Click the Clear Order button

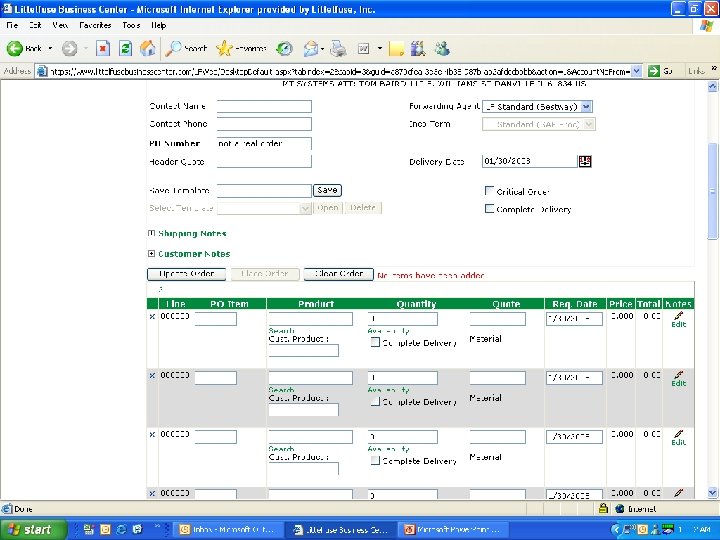coord(338,274)
